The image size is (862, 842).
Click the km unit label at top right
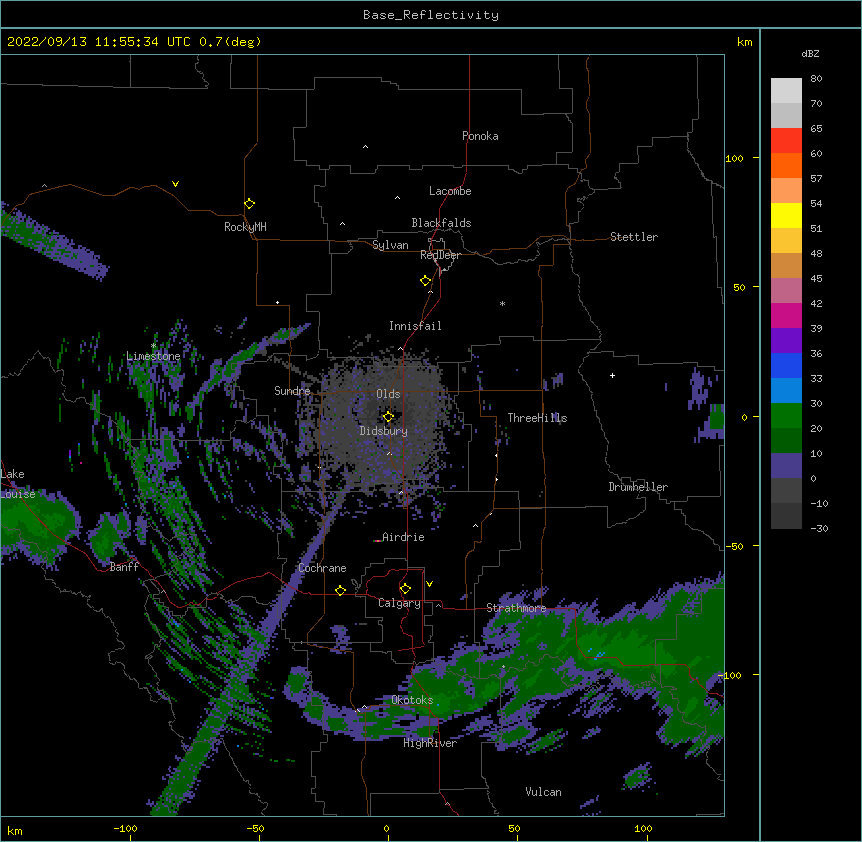pos(745,42)
